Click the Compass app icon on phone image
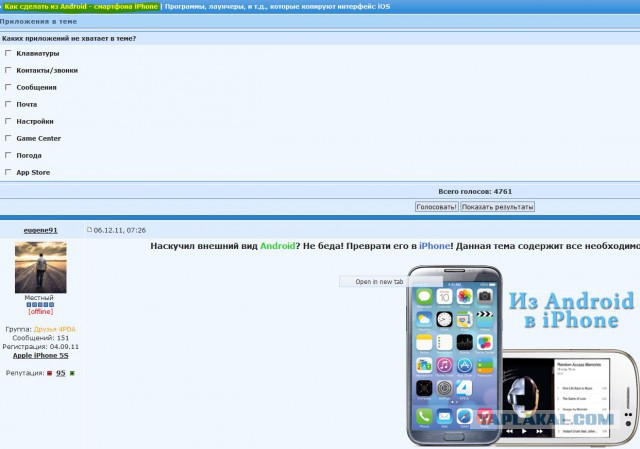Viewport: 640px width, 449px height. point(424,388)
